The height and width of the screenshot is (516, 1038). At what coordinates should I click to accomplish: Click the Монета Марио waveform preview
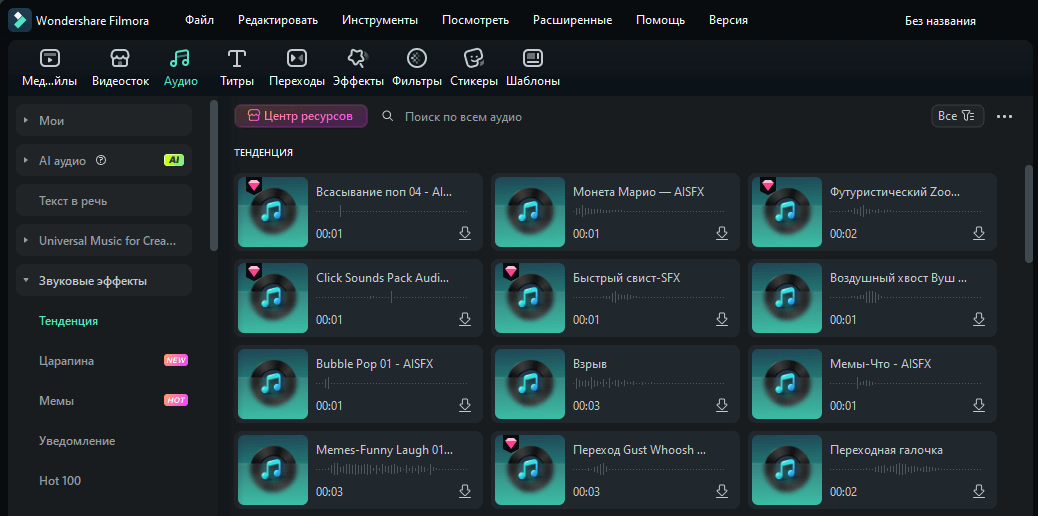click(649, 211)
